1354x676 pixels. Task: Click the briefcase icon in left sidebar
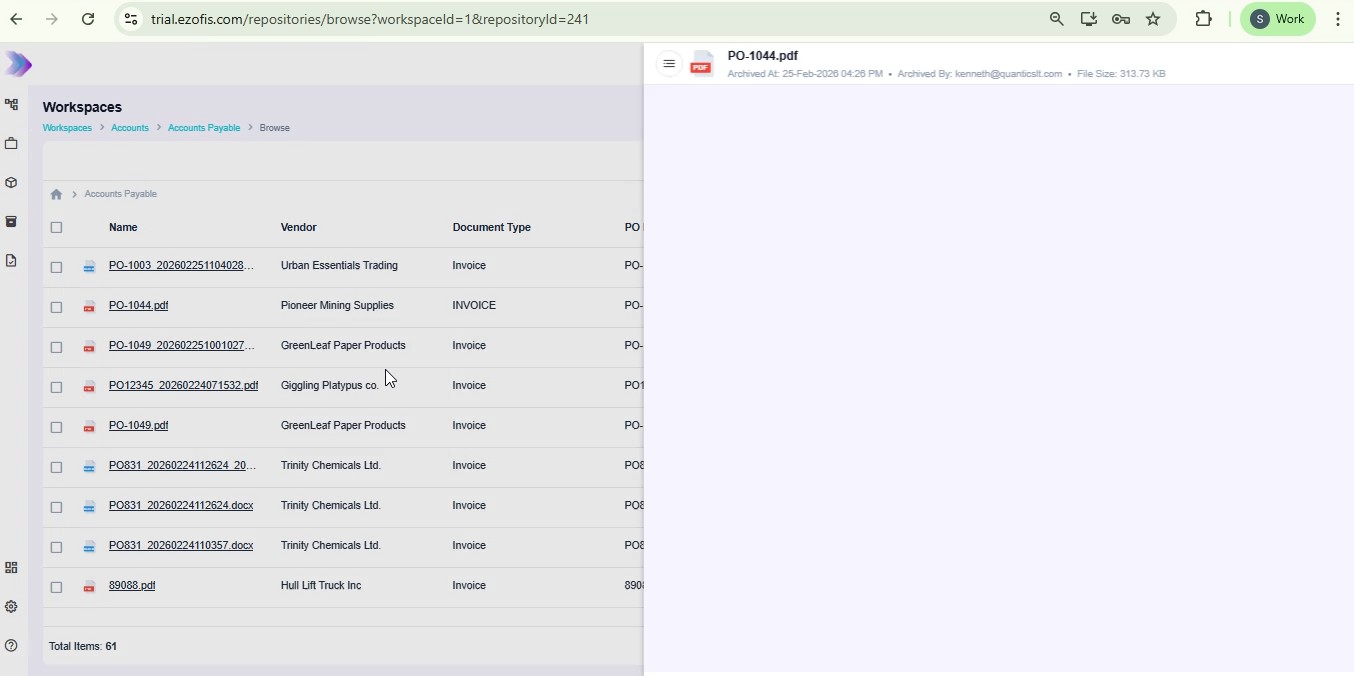click(12, 144)
